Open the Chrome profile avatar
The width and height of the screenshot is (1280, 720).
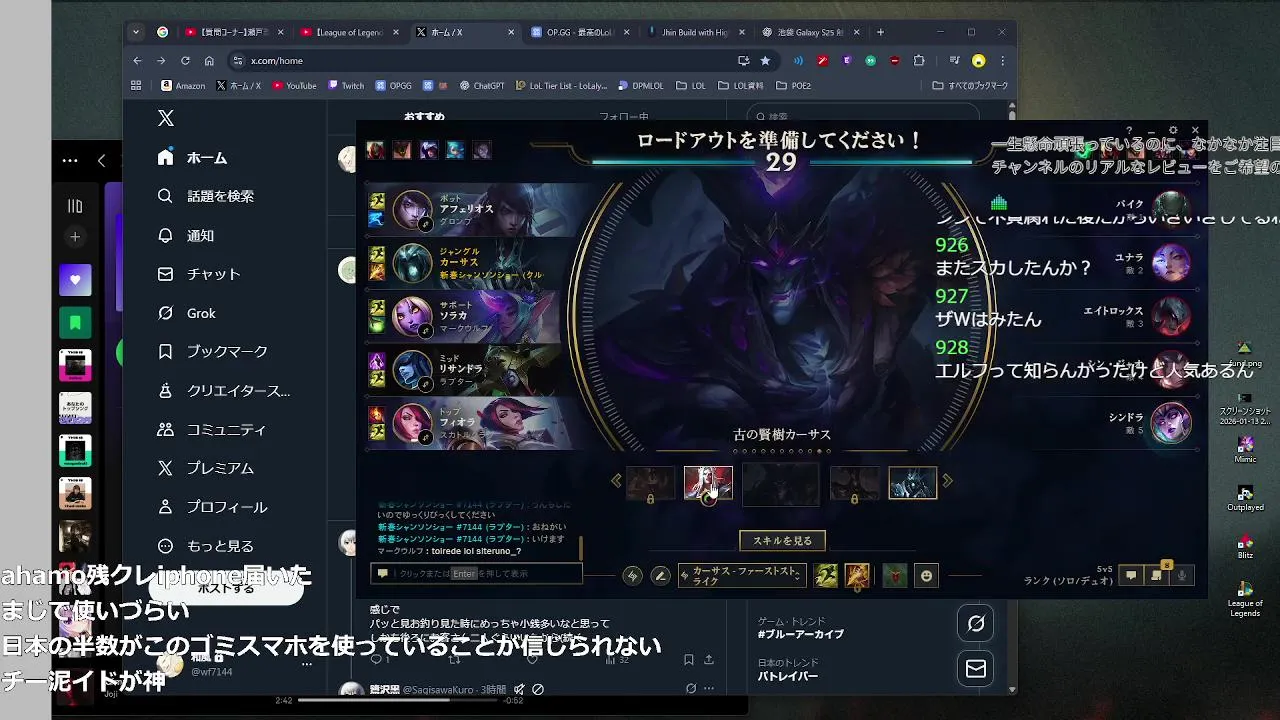pos(978,61)
